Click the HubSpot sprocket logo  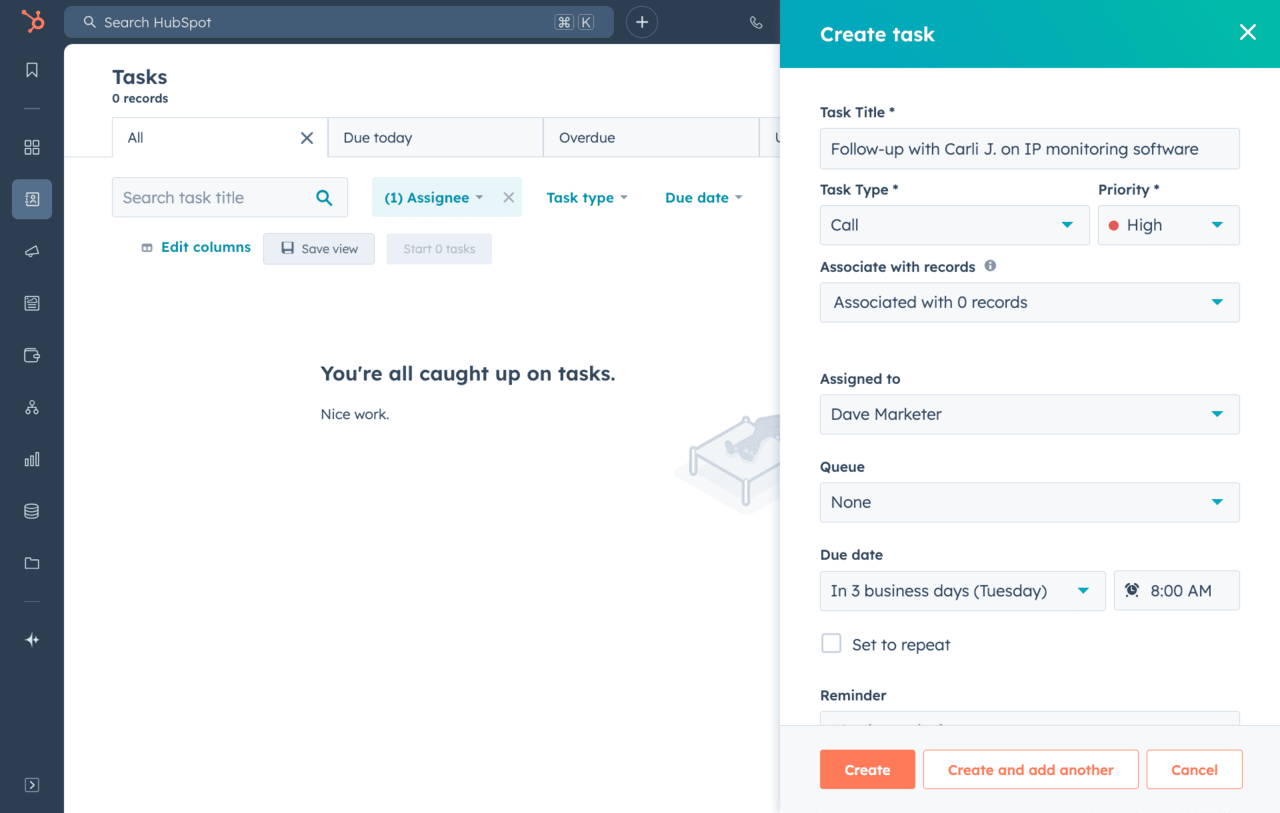(x=32, y=22)
